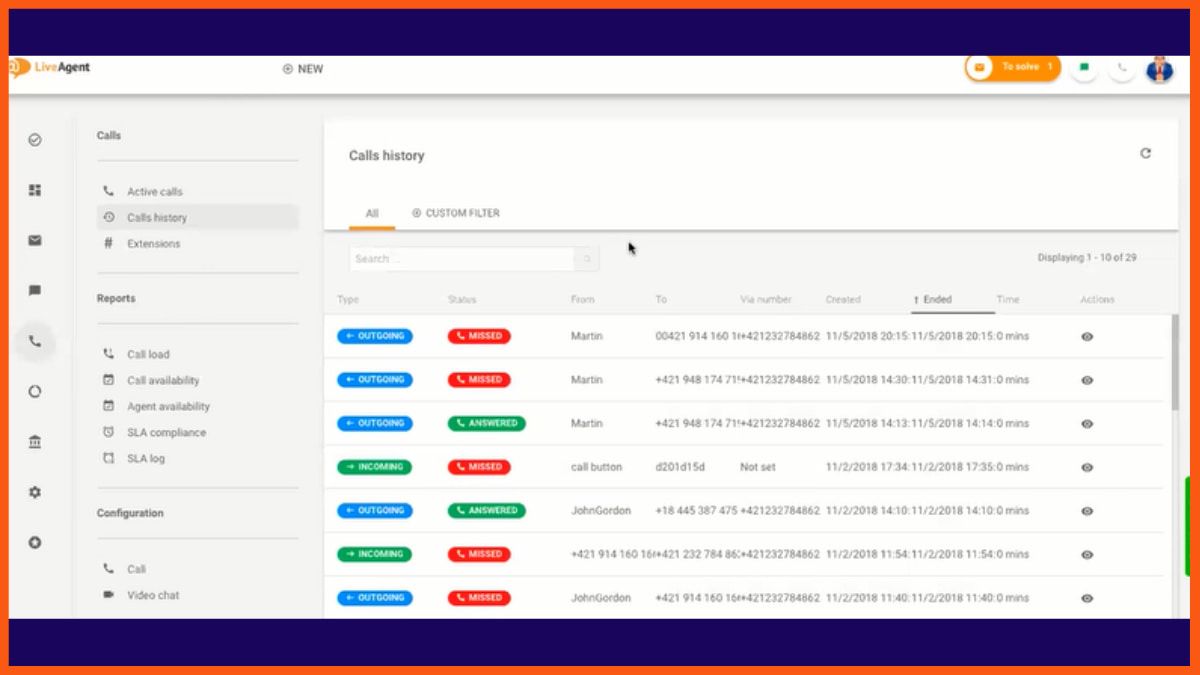This screenshot has height=675, width=1200.
Task: Open the dashboard grid icon in sidebar
Action: pyautogui.click(x=35, y=190)
